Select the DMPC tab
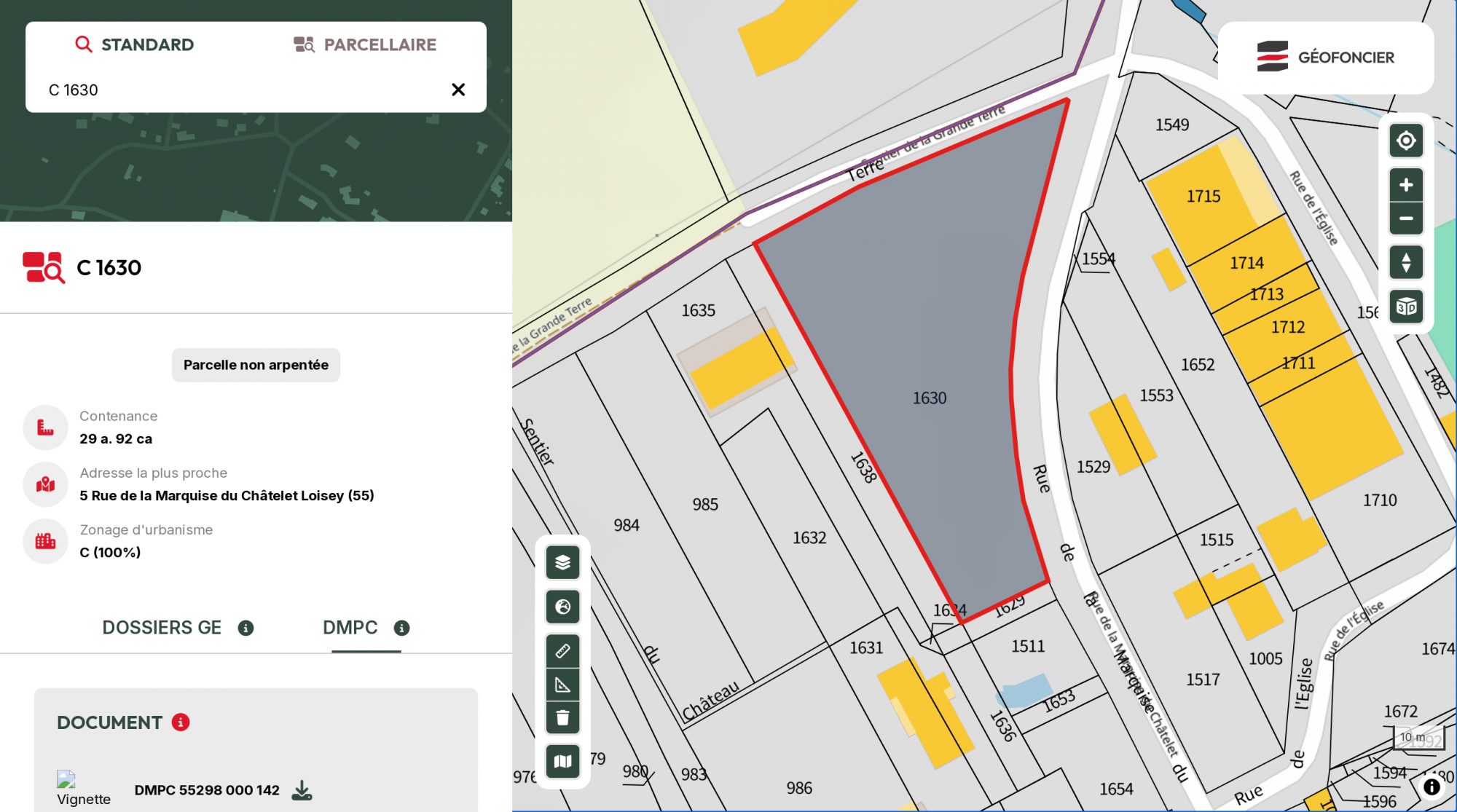This screenshot has height=812, width=1457. point(350,628)
